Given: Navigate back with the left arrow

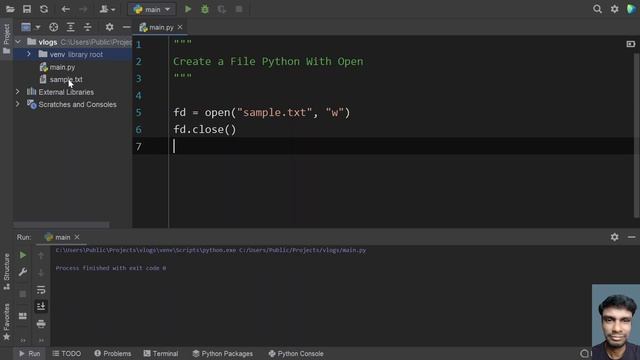Looking at the screenshot, I should [65, 9].
